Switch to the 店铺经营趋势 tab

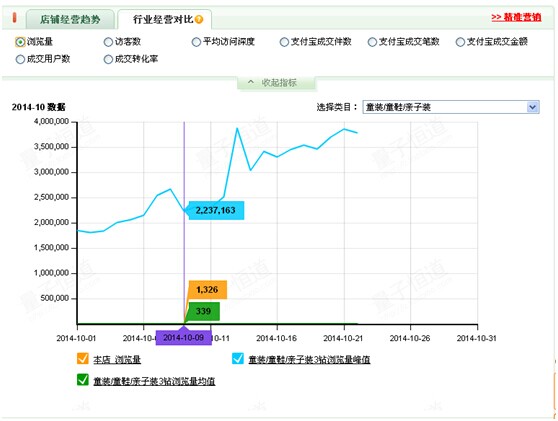click(x=70, y=19)
